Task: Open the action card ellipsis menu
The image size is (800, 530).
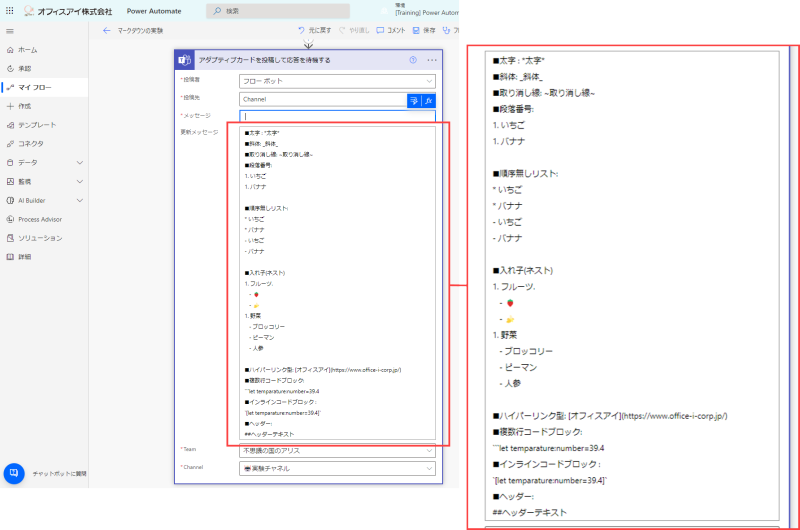Action: click(x=432, y=60)
